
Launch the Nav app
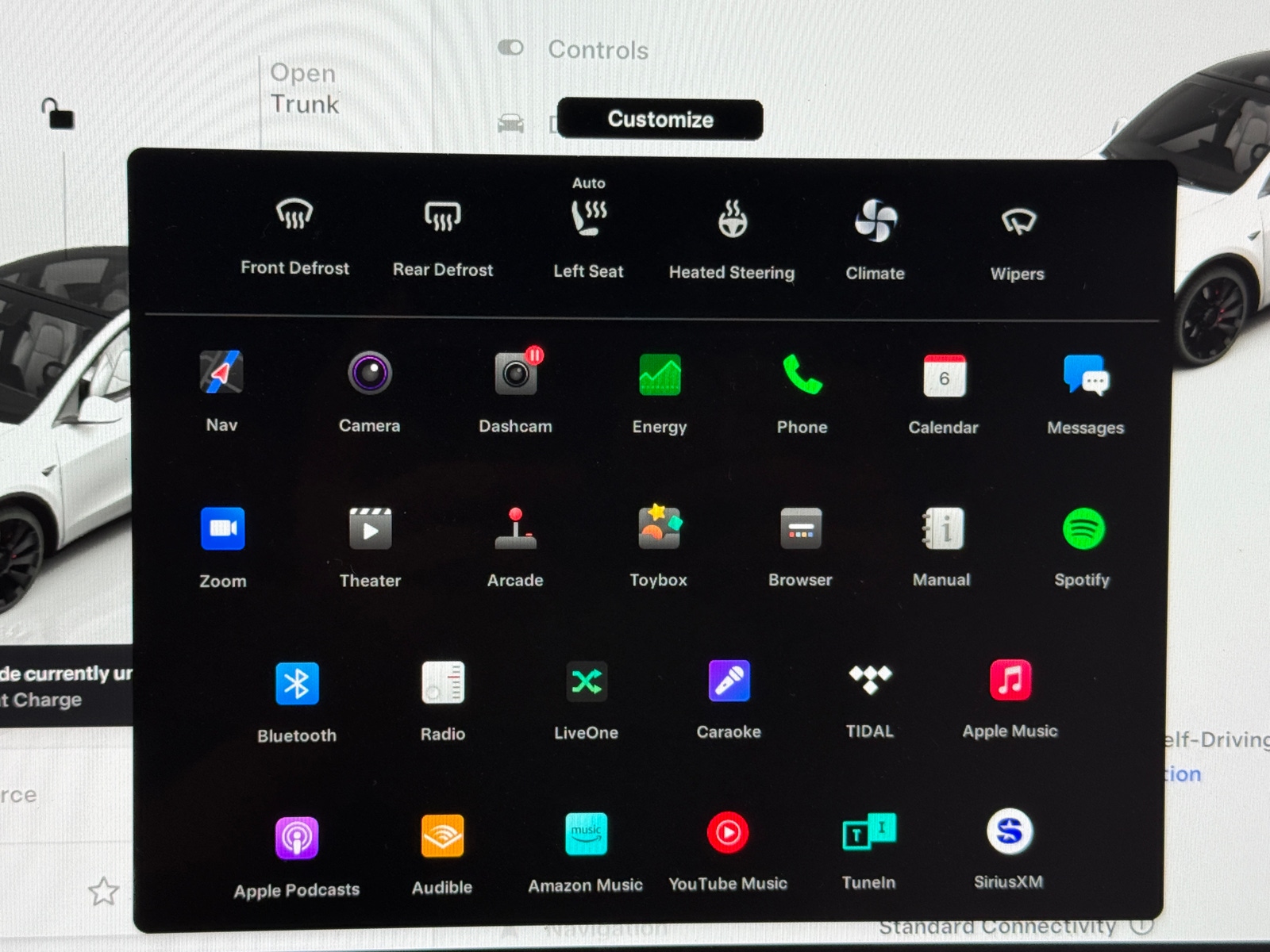(221, 390)
